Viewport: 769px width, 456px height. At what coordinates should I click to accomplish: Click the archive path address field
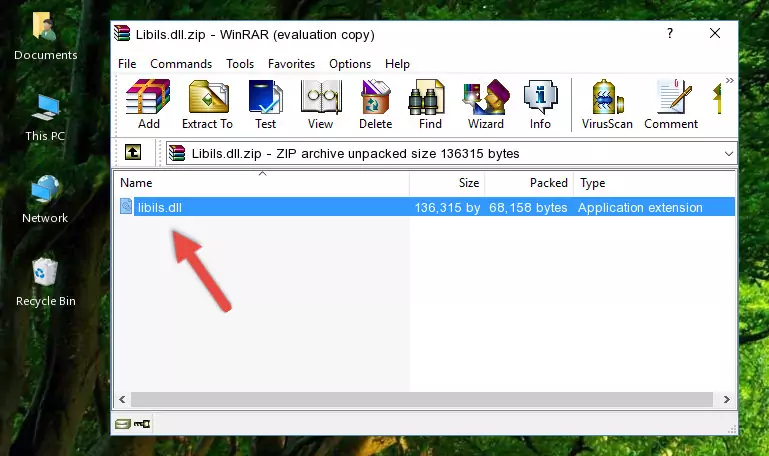[451, 153]
